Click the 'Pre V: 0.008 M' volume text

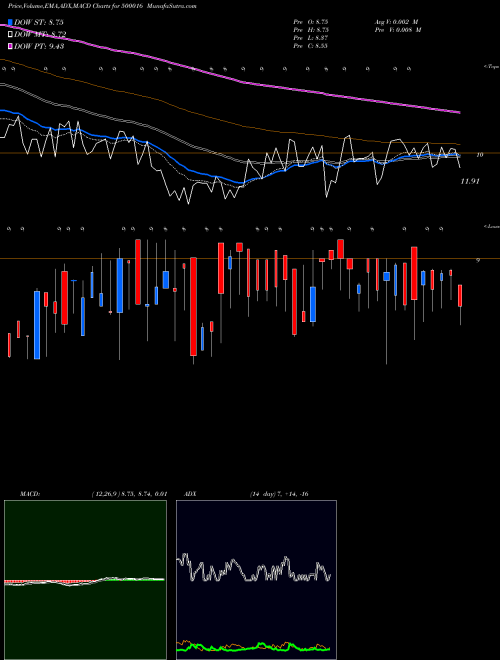(398, 30)
